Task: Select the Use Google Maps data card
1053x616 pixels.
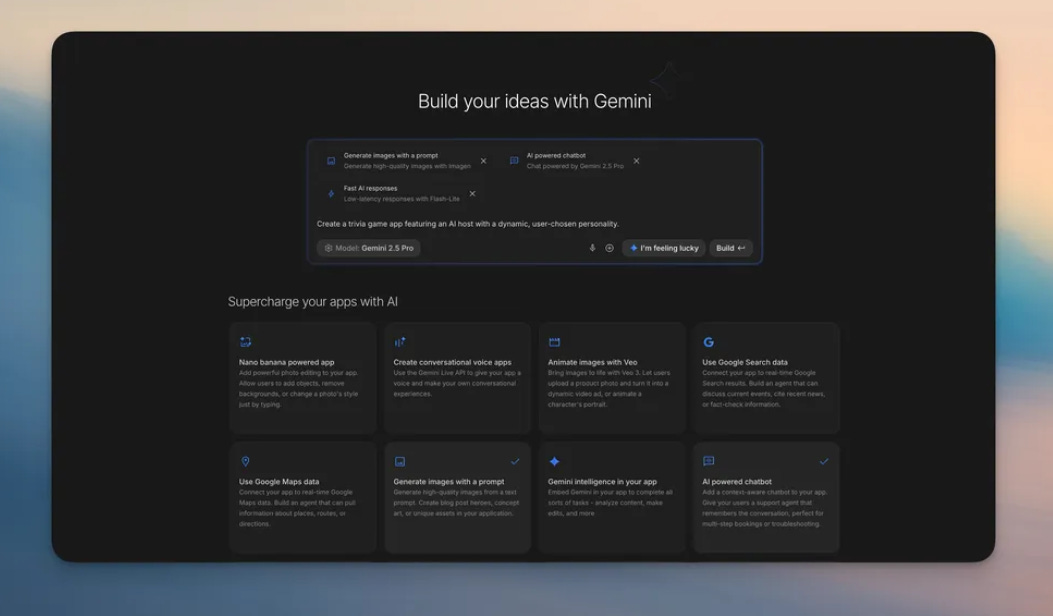Action: (303, 497)
